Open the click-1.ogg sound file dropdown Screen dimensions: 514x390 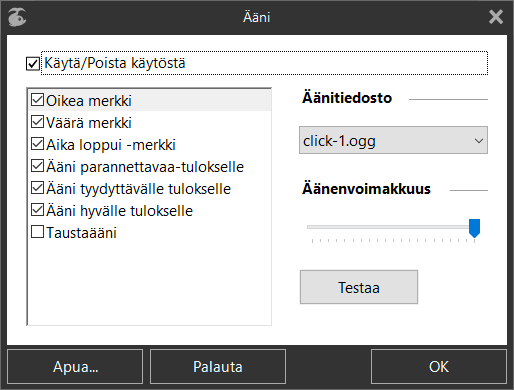[393, 140]
